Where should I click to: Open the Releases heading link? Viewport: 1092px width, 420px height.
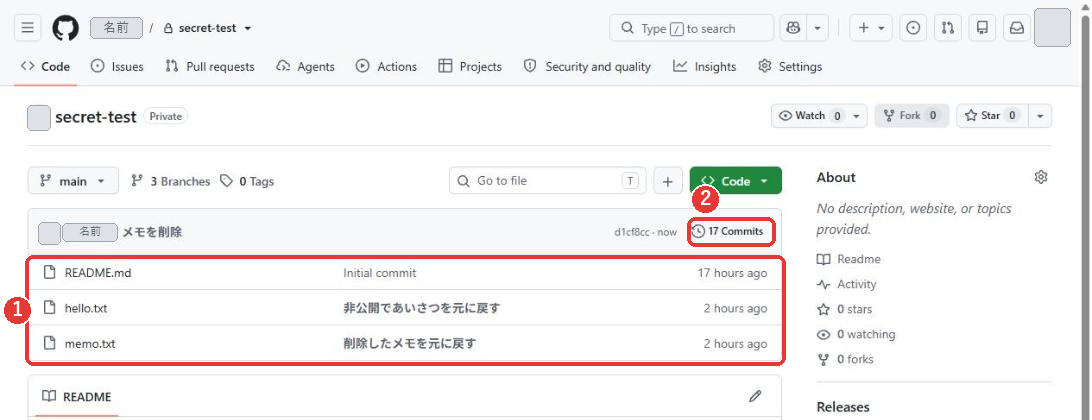pyautogui.click(x=843, y=407)
